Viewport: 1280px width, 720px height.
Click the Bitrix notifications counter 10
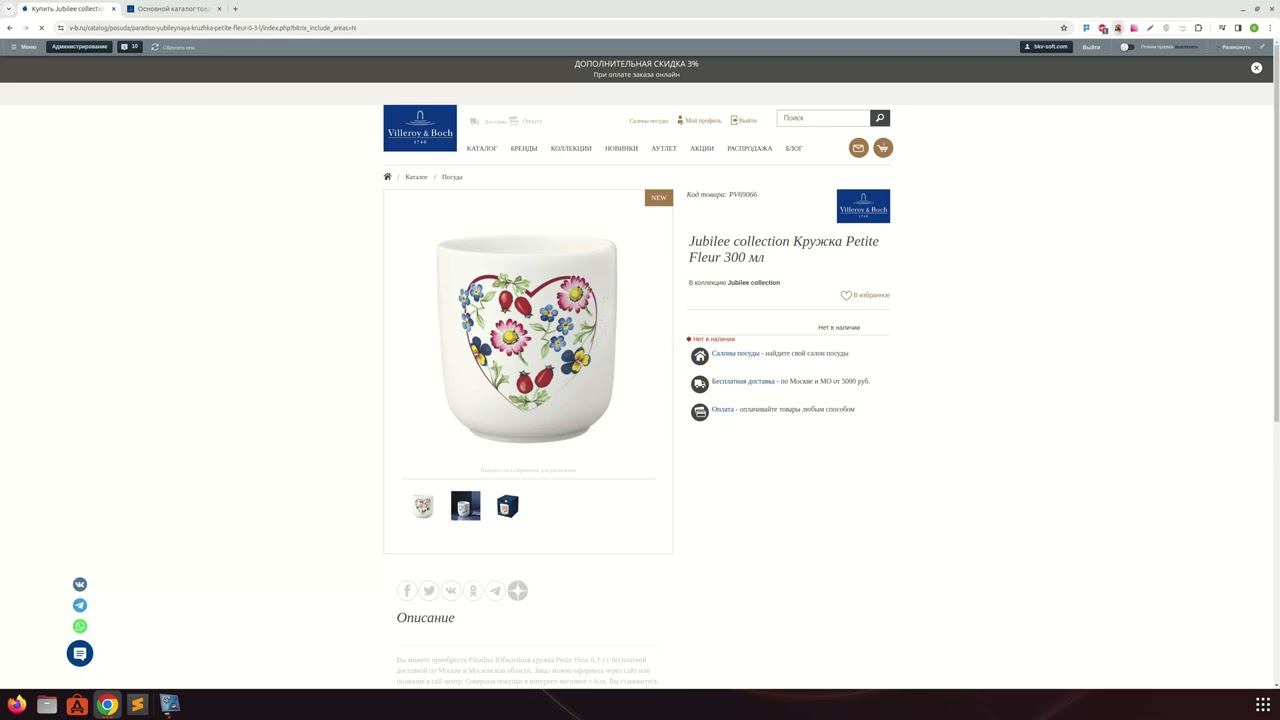coord(130,47)
